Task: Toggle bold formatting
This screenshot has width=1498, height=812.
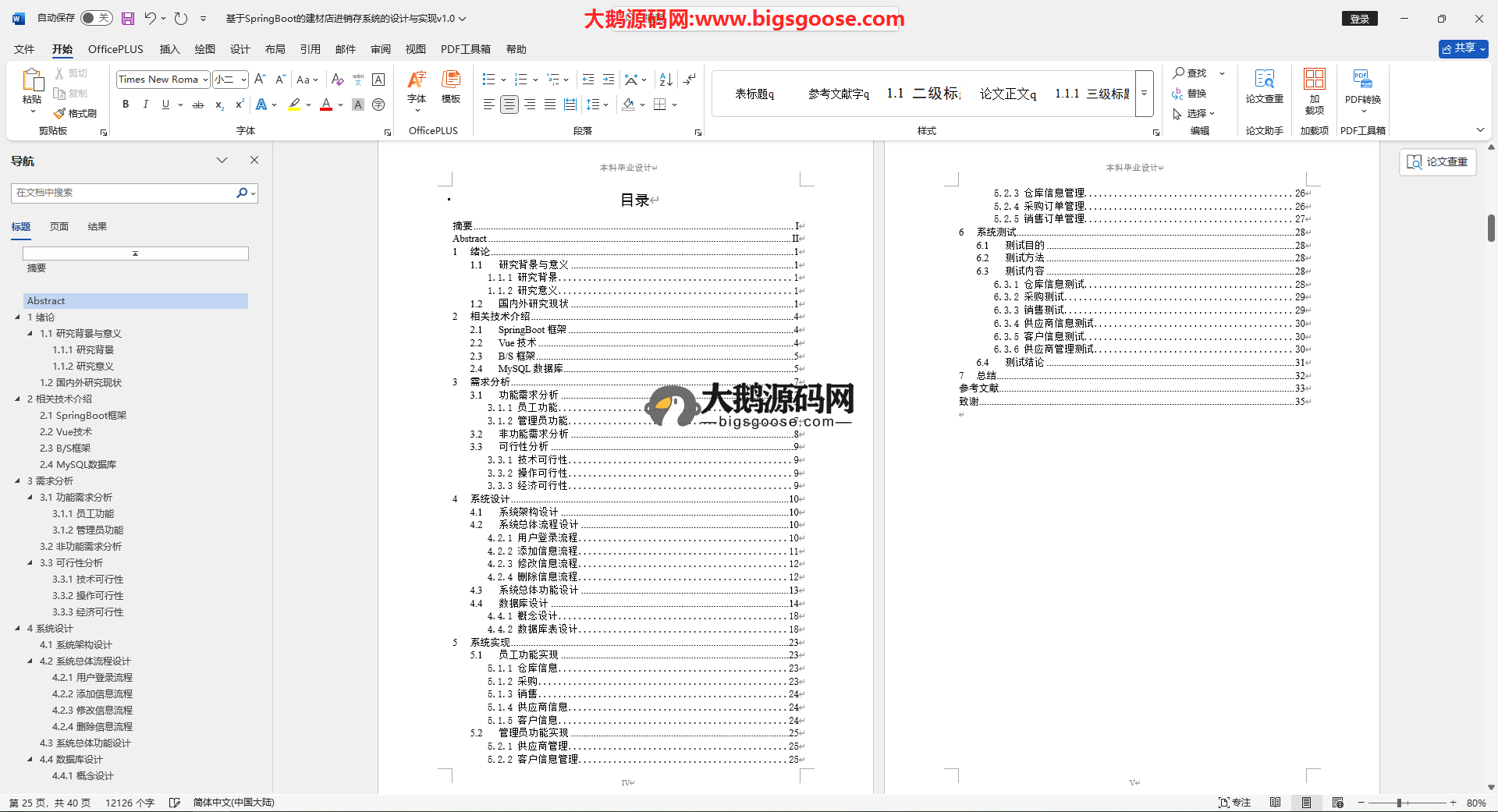Action: click(x=126, y=105)
